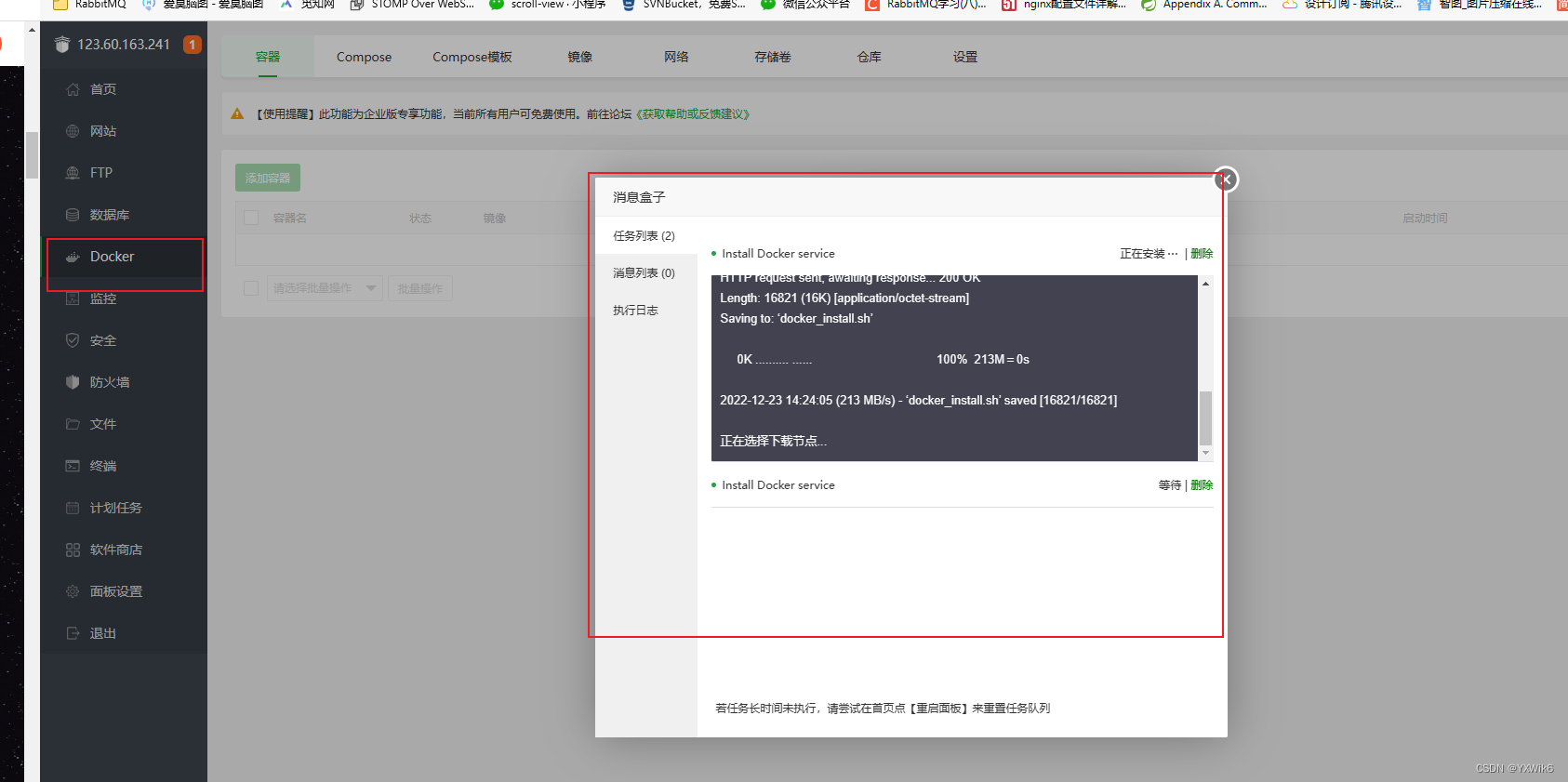1568x782 pixels.
Task: Click the yellow warning triangle icon
Action: [x=237, y=113]
